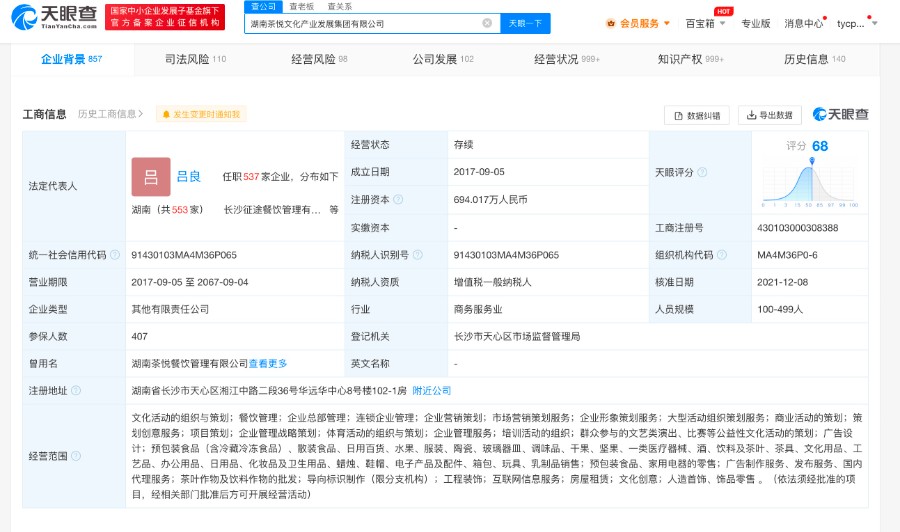Clear the search box with the X icon
The width and height of the screenshot is (900, 532).
[487, 23]
